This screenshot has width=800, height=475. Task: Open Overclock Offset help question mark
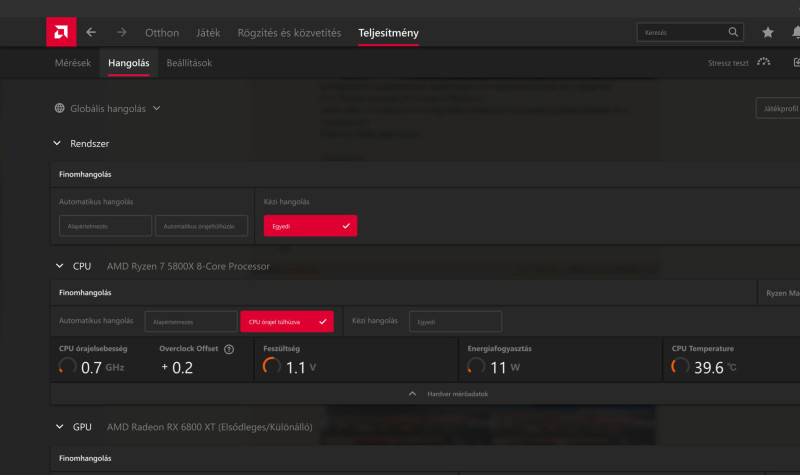(229, 349)
